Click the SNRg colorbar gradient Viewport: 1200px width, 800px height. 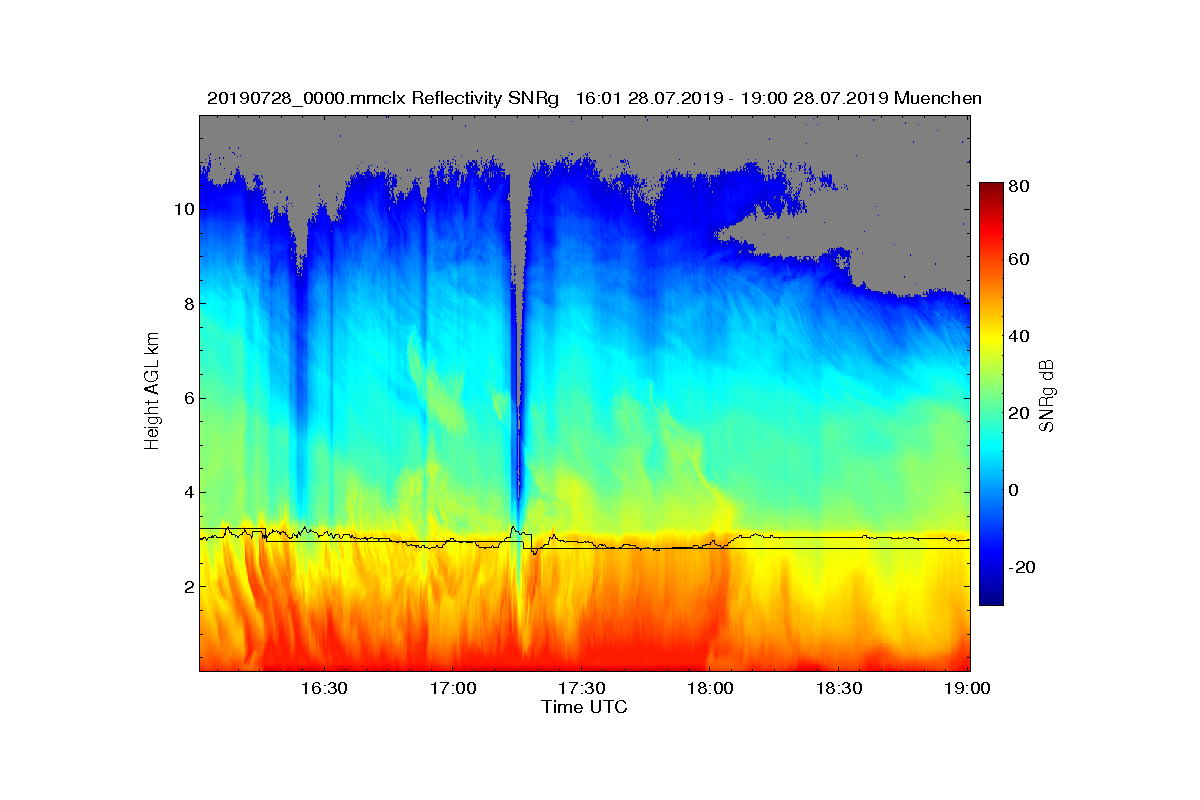click(991, 394)
